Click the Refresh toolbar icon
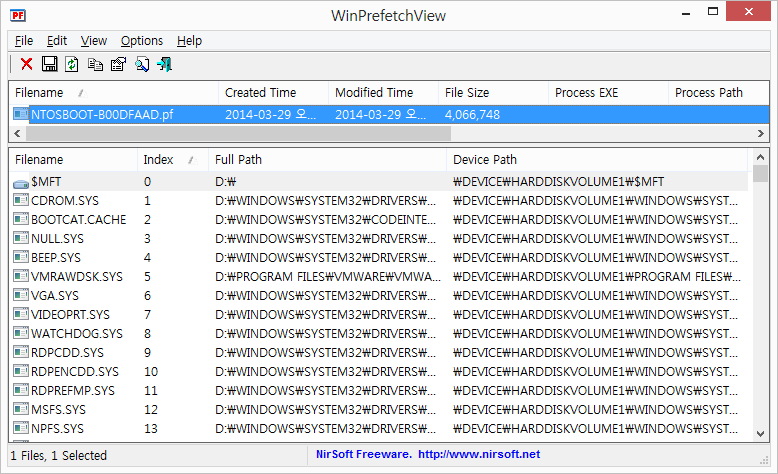Viewport: 778px width, 474px height. (x=72, y=64)
